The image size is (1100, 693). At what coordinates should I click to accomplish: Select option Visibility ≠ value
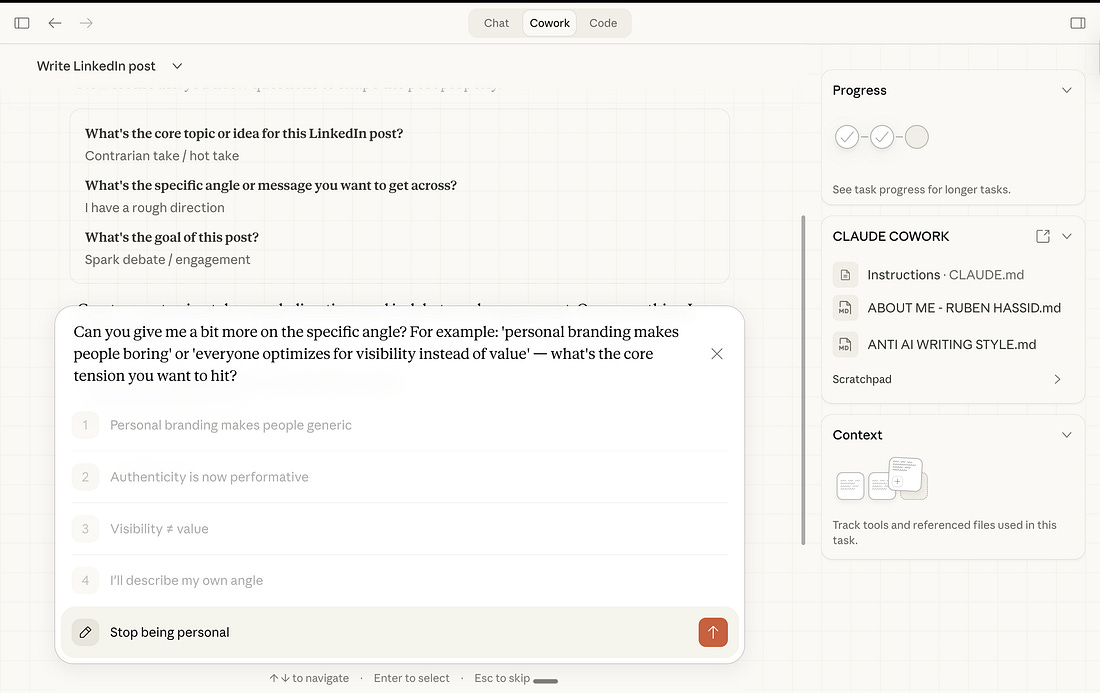400,529
